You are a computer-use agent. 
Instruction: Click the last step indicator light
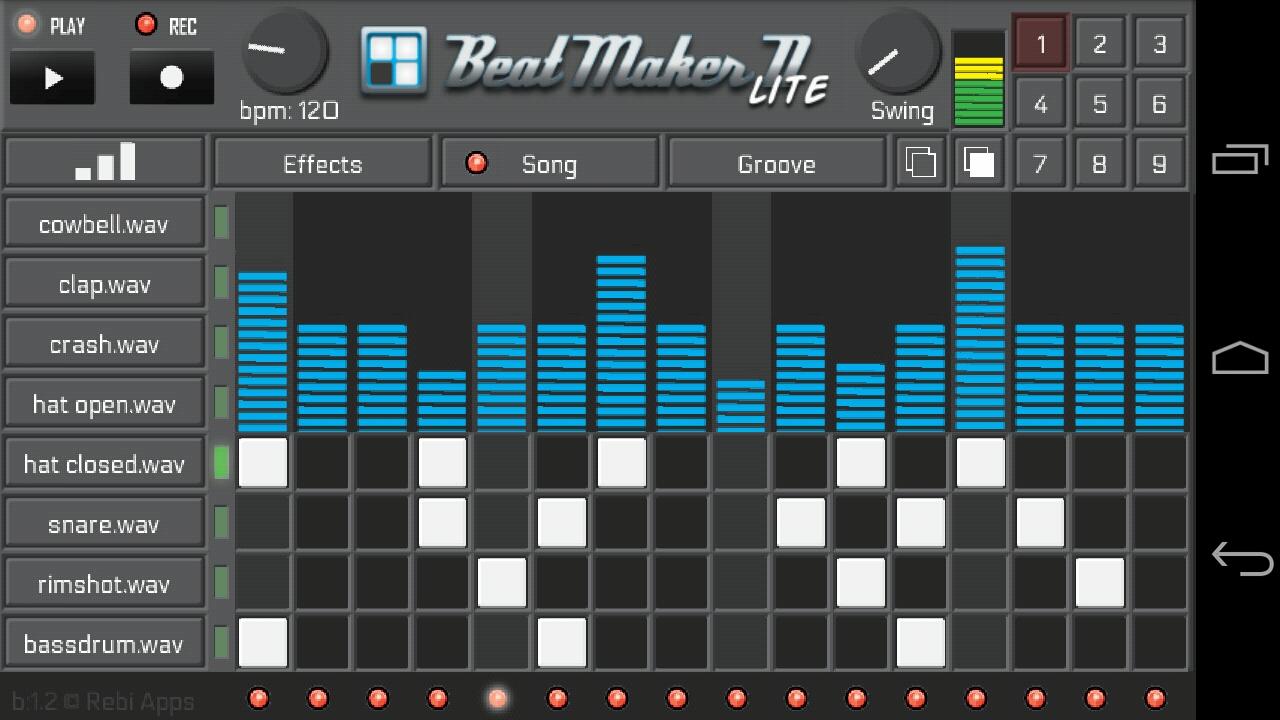tap(1155, 698)
